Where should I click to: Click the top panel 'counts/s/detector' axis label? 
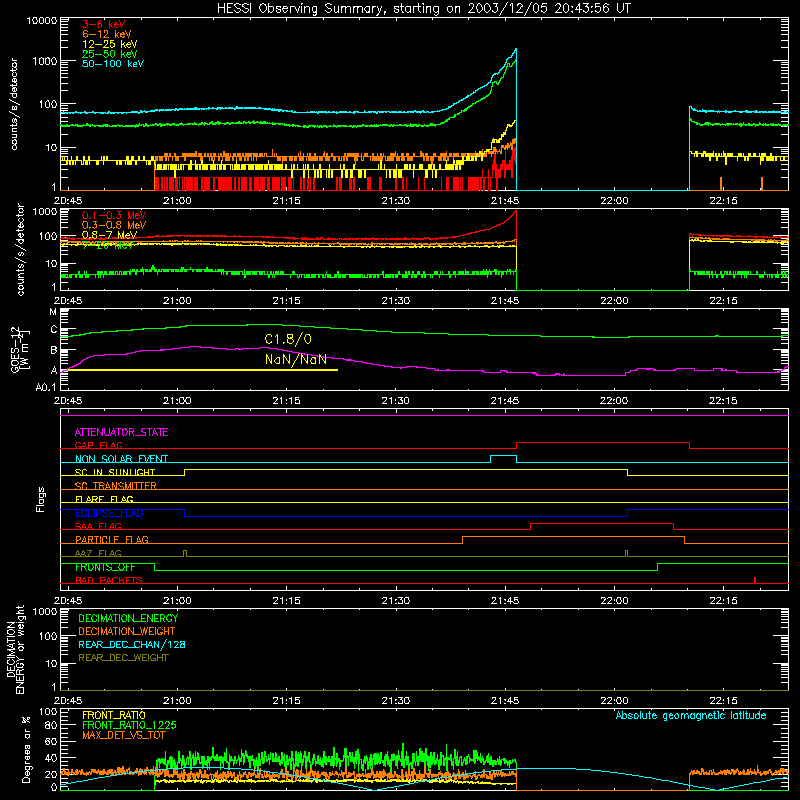point(14,104)
